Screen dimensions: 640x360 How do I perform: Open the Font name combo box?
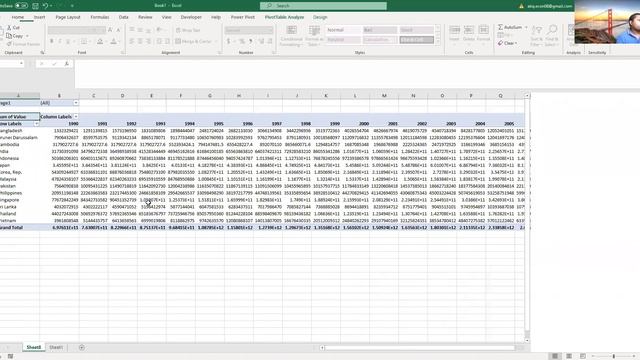click(71, 30)
